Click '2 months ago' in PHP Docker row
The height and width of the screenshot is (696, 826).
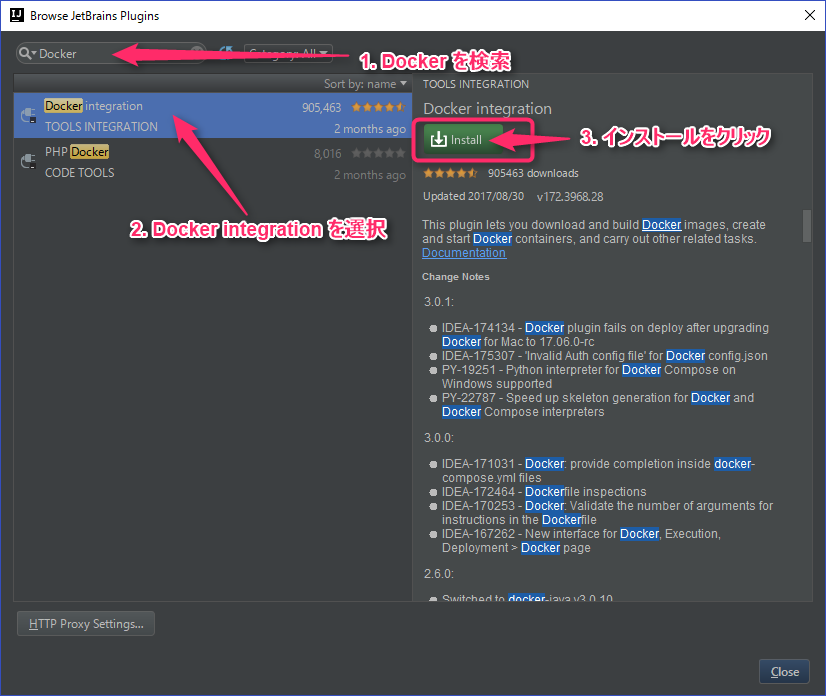pos(370,175)
